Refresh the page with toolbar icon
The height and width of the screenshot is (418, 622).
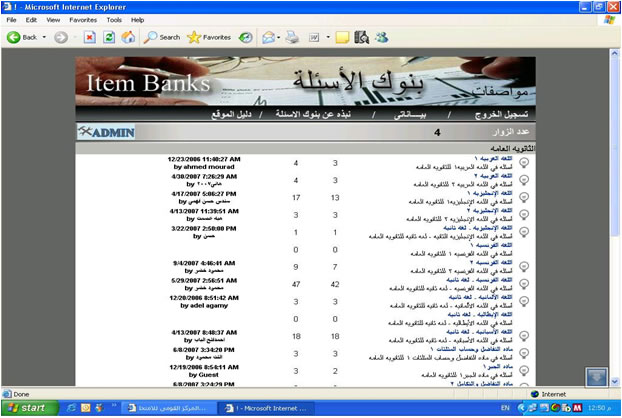(x=108, y=37)
